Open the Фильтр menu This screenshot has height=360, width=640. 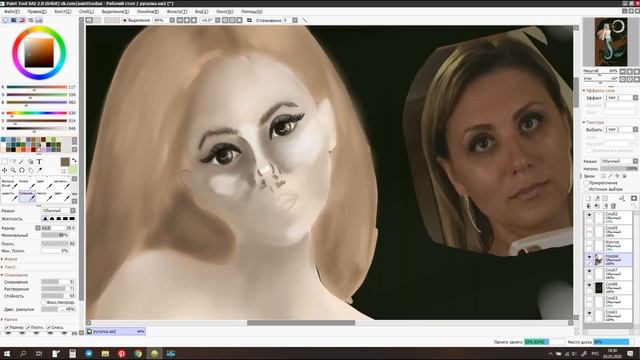point(177,11)
